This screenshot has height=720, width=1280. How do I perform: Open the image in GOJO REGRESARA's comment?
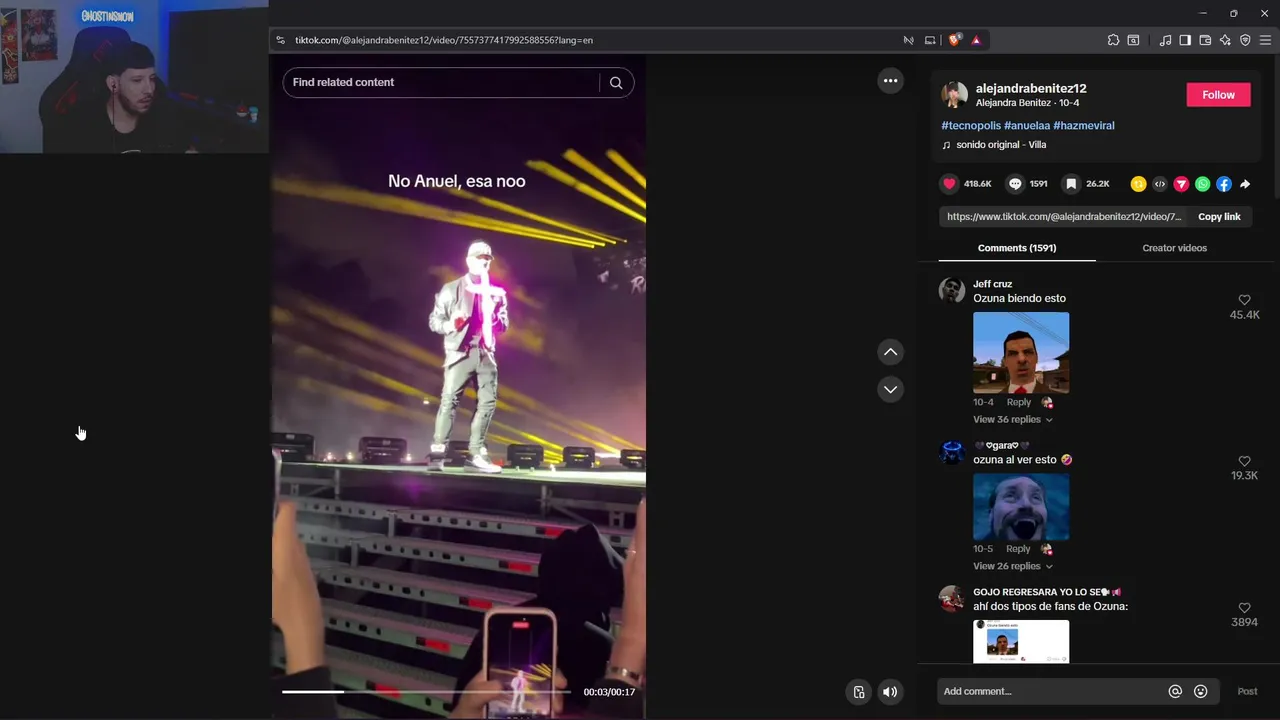[1021, 642]
